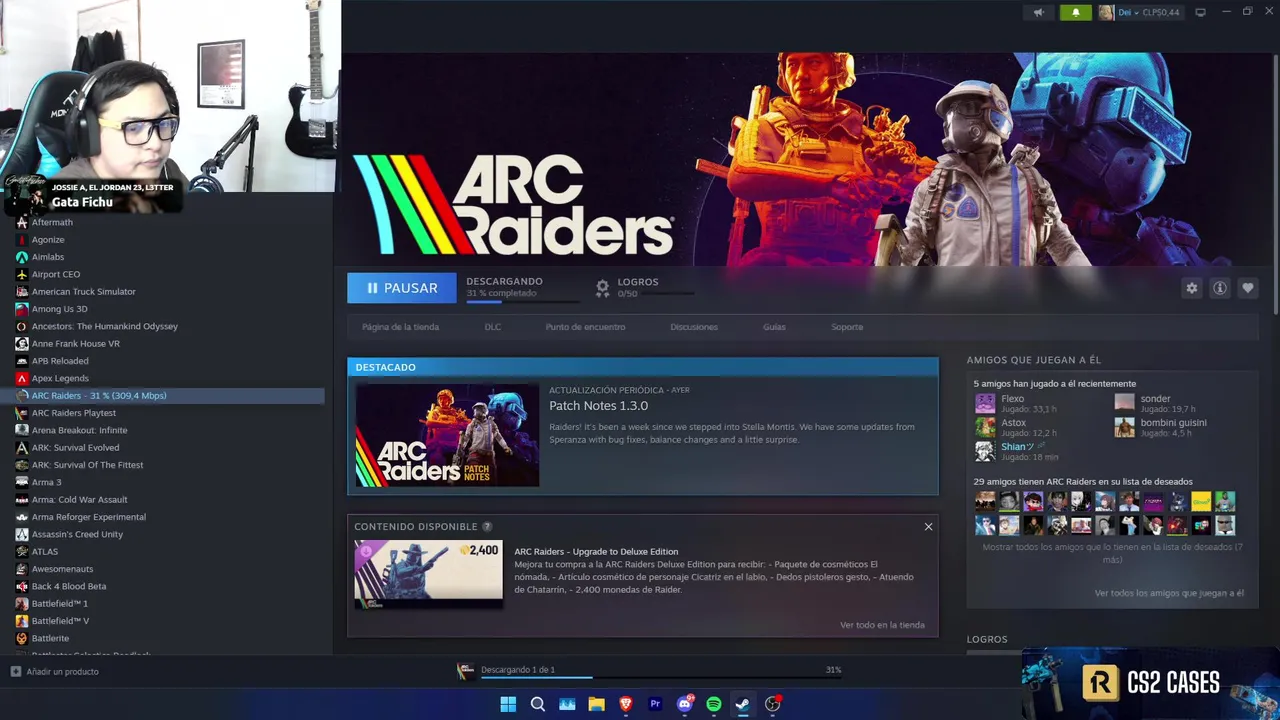Select Aimlabs in the library list
1280x720 pixels.
click(x=47, y=257)
